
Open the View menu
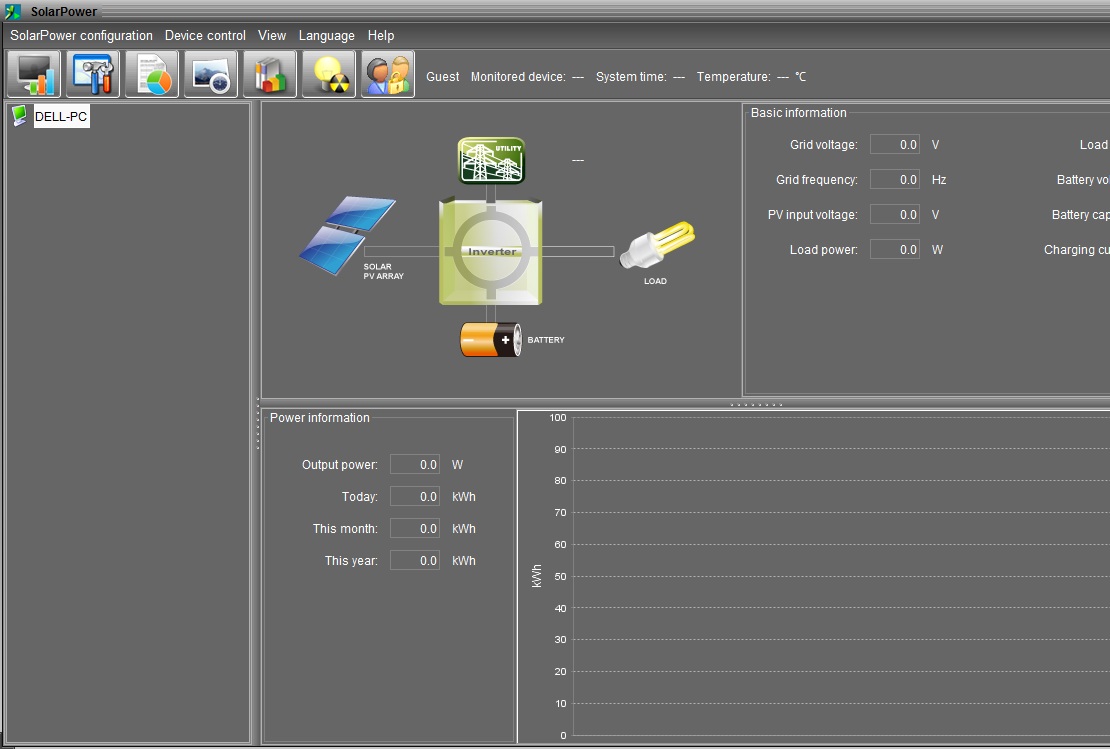(272, 35)
